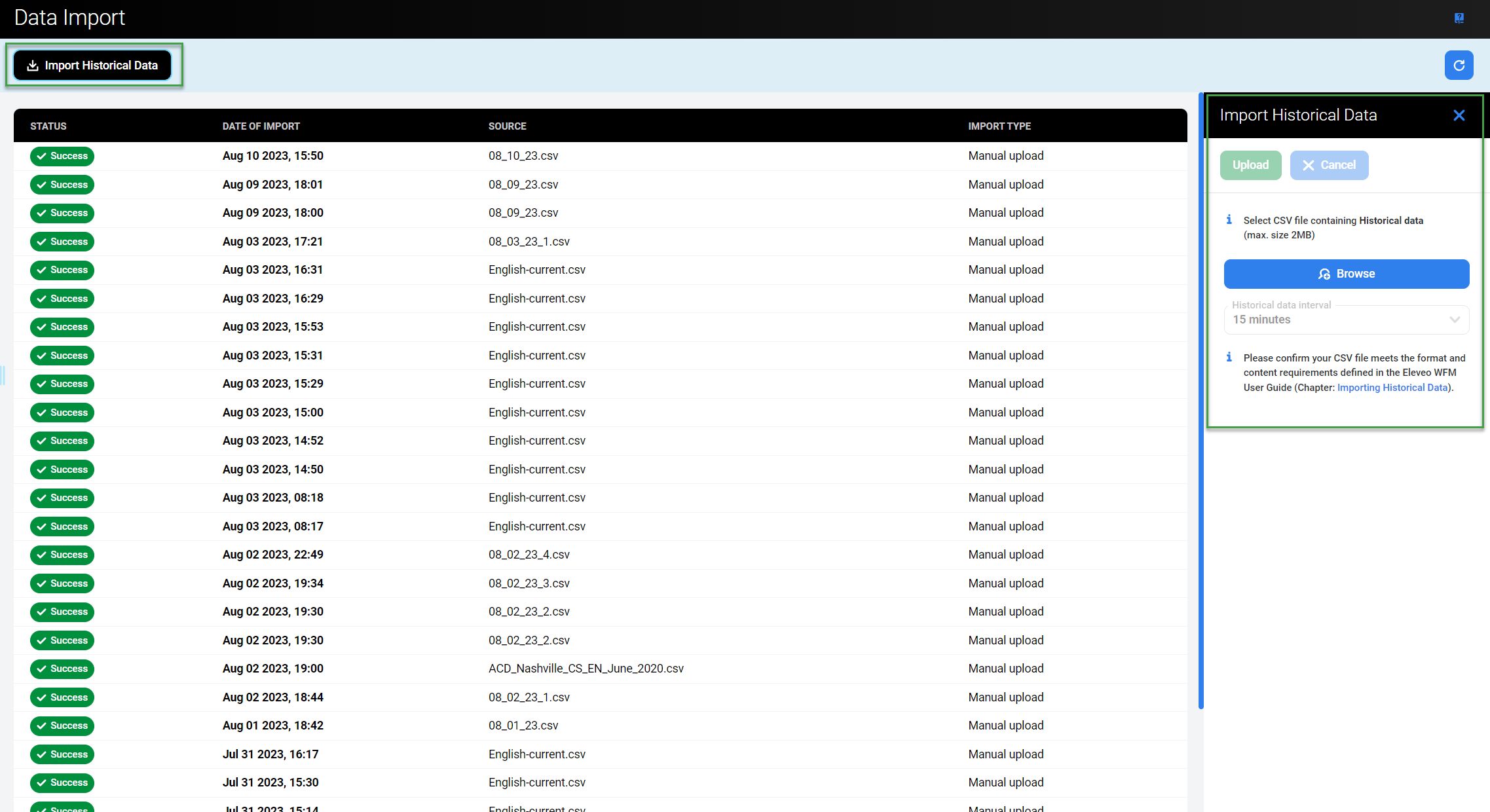The image size is (1490, 812).
Task: Select the ACD_Nashville_CS_EN_June_2020.csv row
Action: [586, 669]
